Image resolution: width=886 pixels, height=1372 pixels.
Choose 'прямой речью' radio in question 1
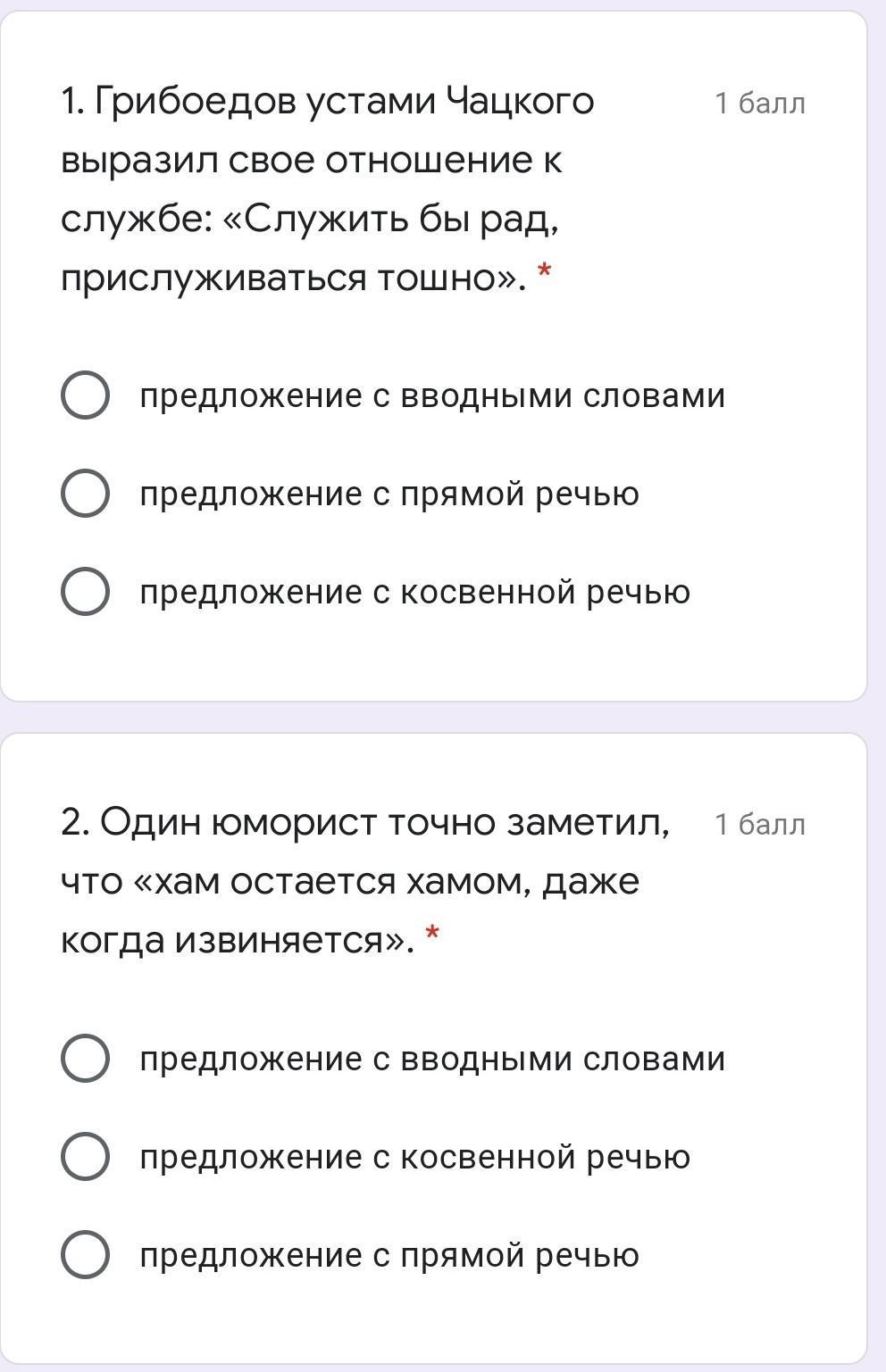pyautogui.click(x=85, y=494)
